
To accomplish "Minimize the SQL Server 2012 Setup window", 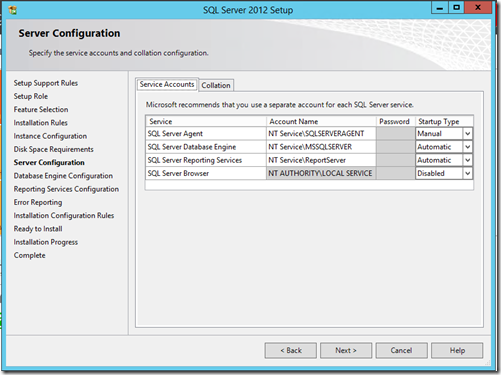I will pyautogui.click(x=440, y=7).
